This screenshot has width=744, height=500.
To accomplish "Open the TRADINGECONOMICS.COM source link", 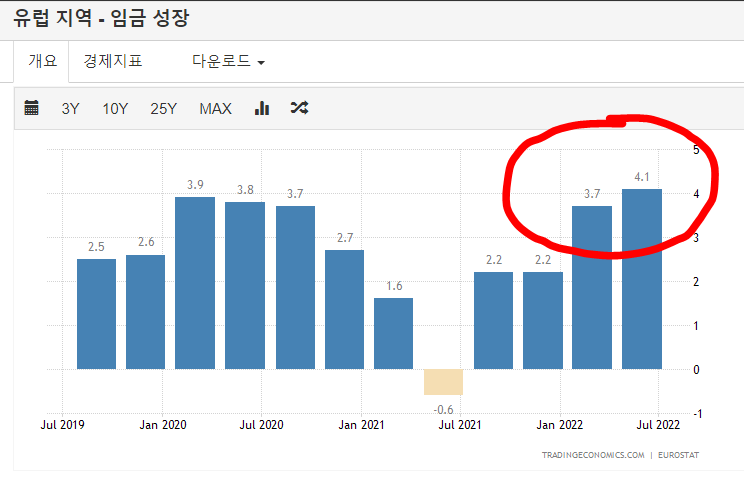I will pos(593,455).
